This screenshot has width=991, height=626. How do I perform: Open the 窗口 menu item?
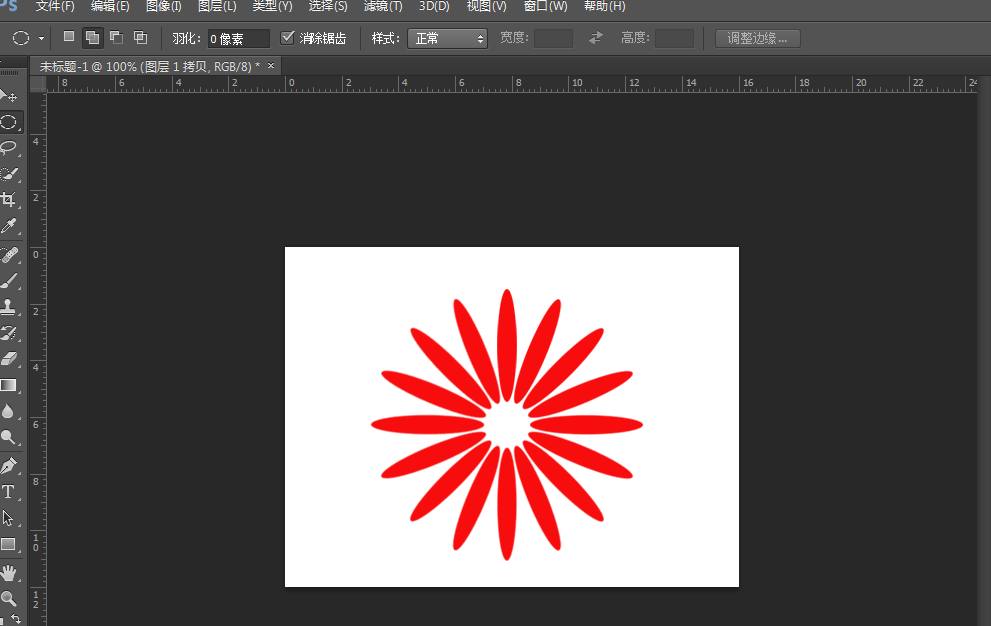pos(544,6)
